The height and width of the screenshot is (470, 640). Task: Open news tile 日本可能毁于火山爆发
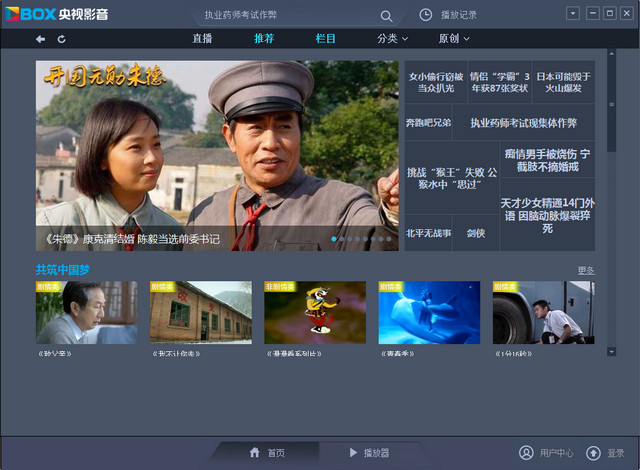[x=563, y=82]
